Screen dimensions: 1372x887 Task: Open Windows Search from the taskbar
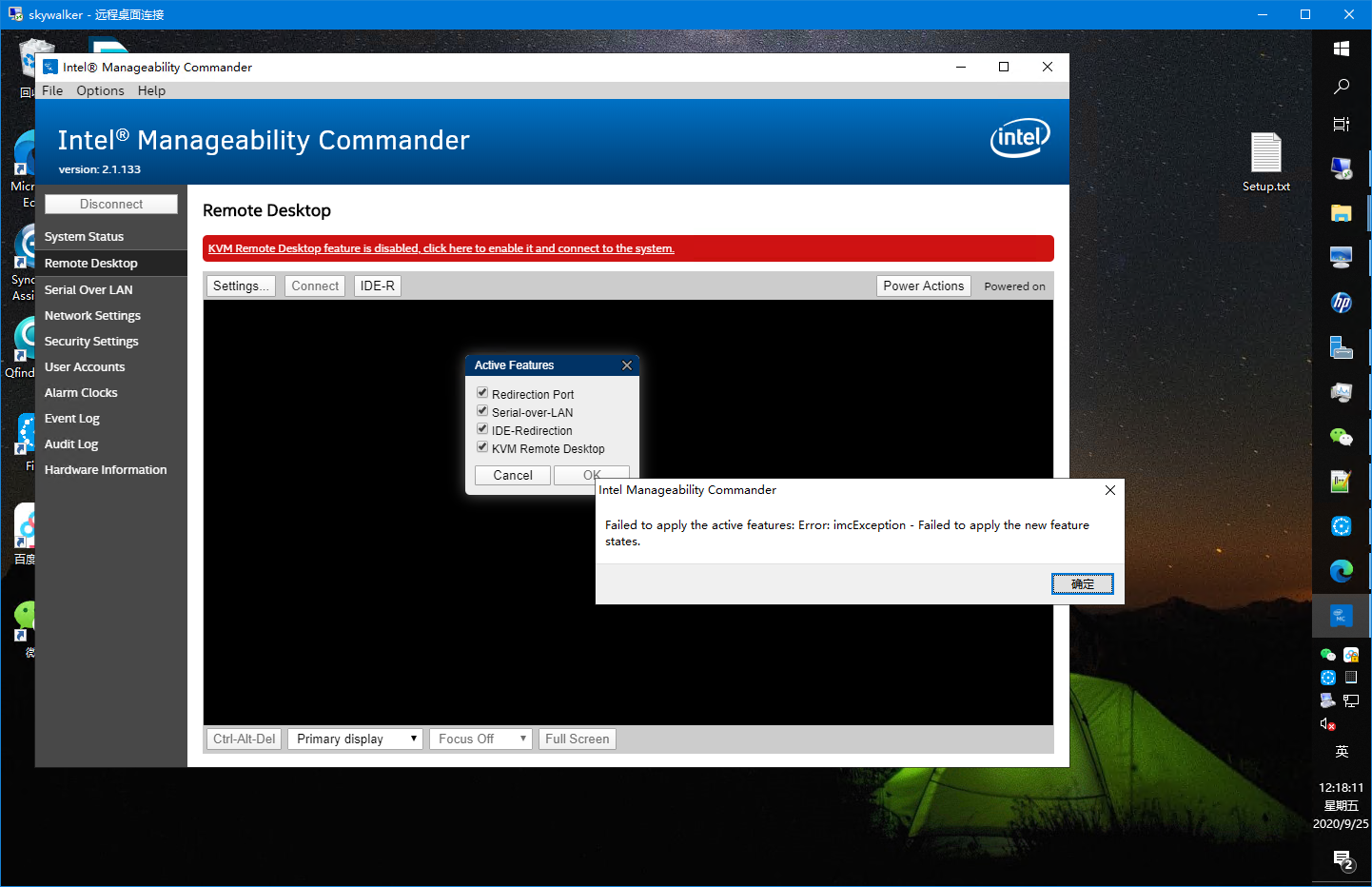(x=1341, y=86)
